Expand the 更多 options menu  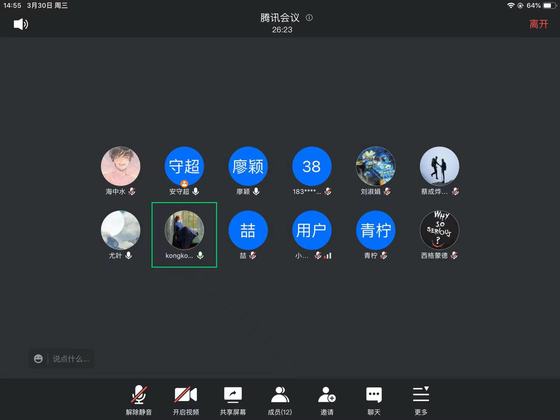pos(421,400)
